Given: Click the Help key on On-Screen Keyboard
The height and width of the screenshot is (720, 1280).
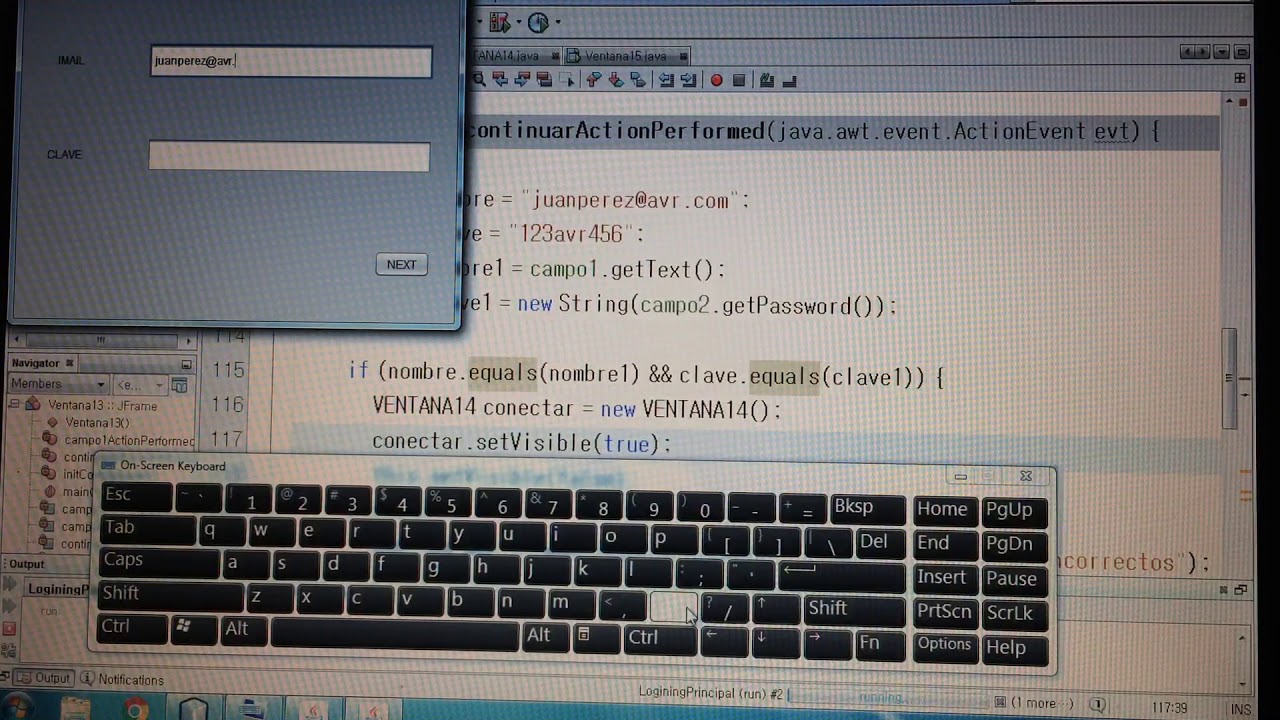Looking at the screenshot, I should click(x=1014, y=649).
